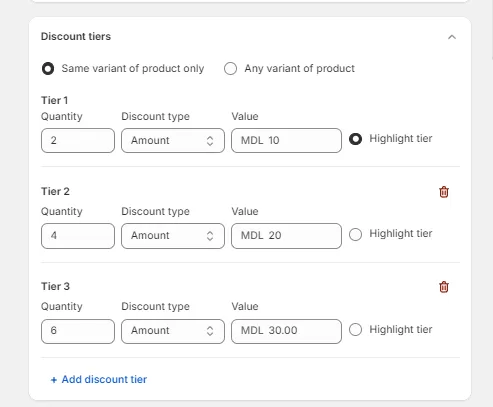
Task: Enable Highlight tier for Tier 3
Action: (355, 330)
